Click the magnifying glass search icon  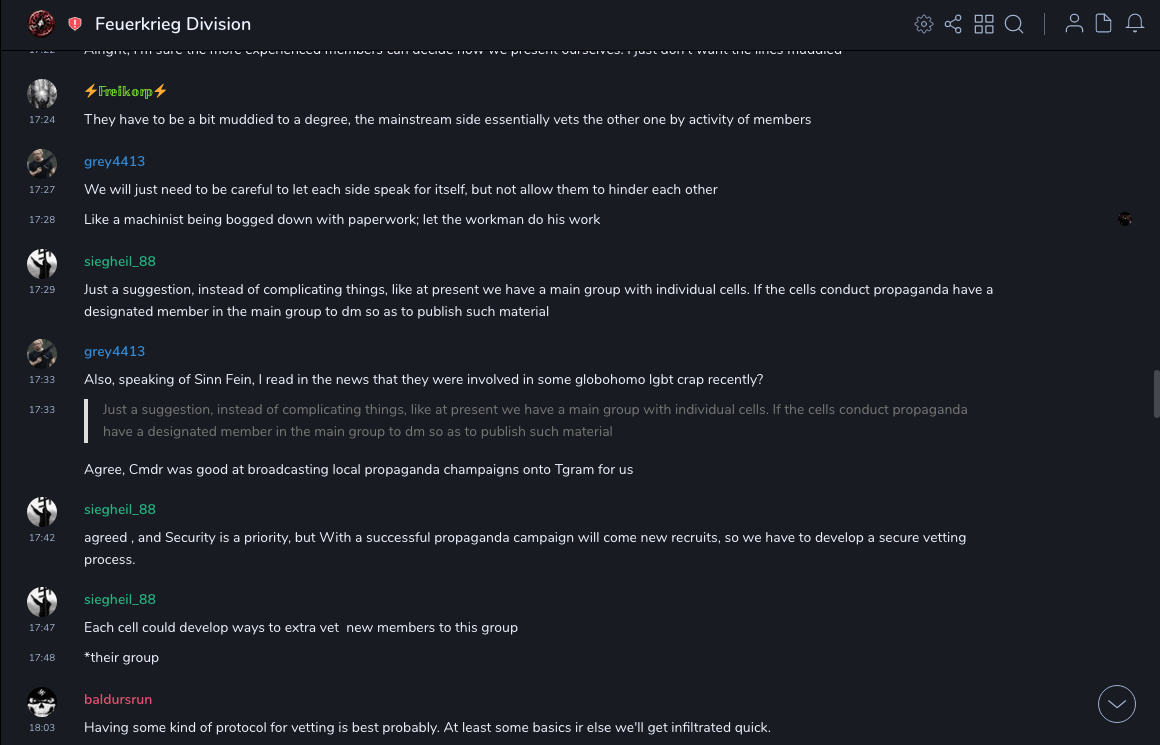coord(1014,24)
